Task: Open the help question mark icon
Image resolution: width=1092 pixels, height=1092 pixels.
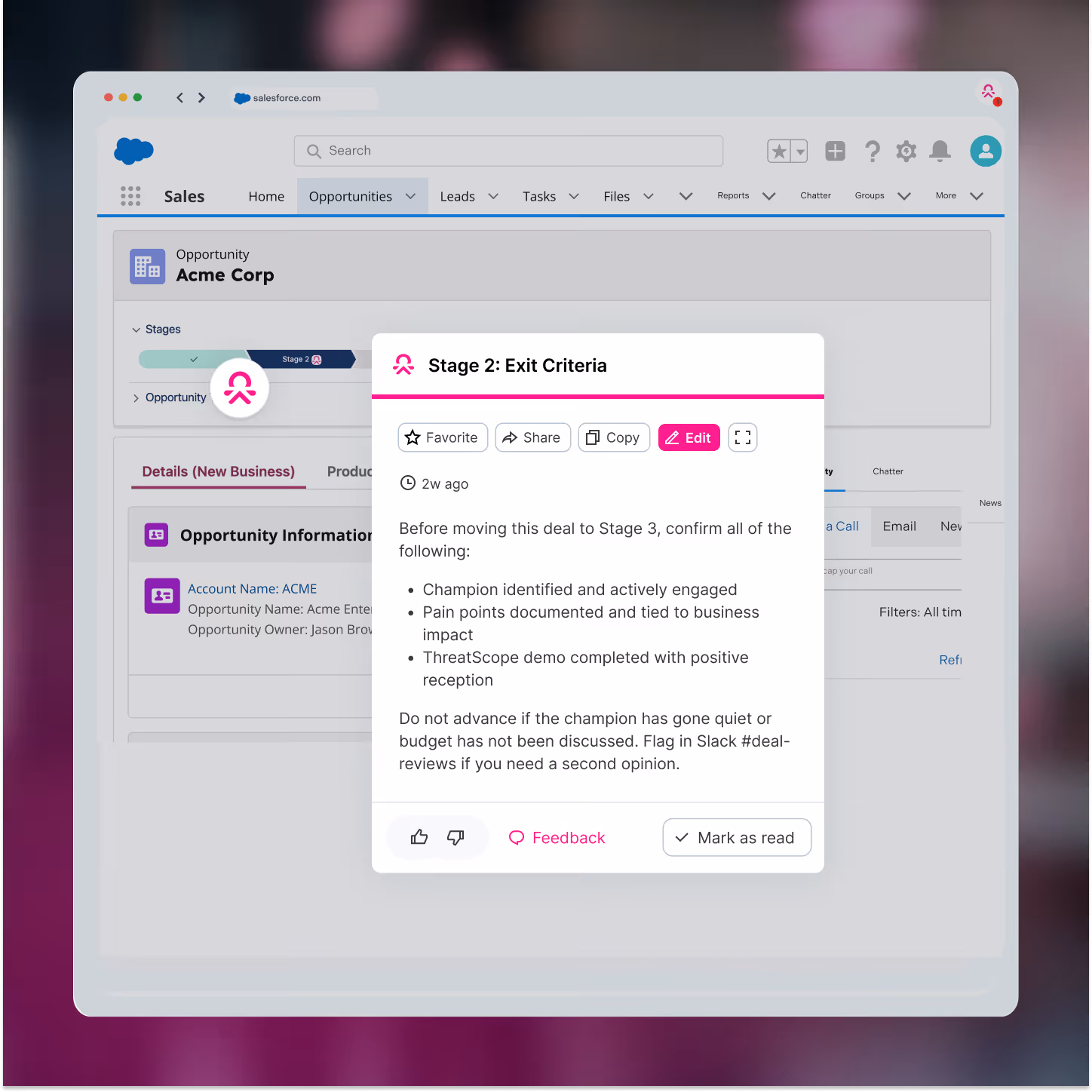Action: 873,152
